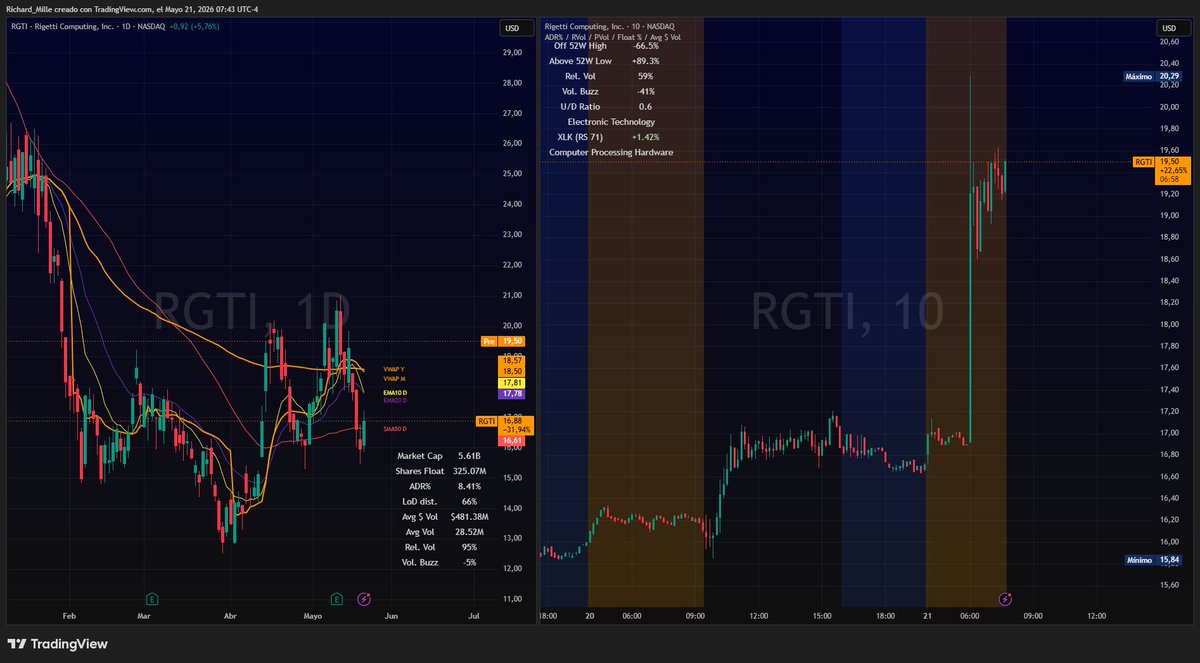This screenshot has height=663, width=1200.
Task: Select the VWAP M line label
Action: (x=394, y=379)
